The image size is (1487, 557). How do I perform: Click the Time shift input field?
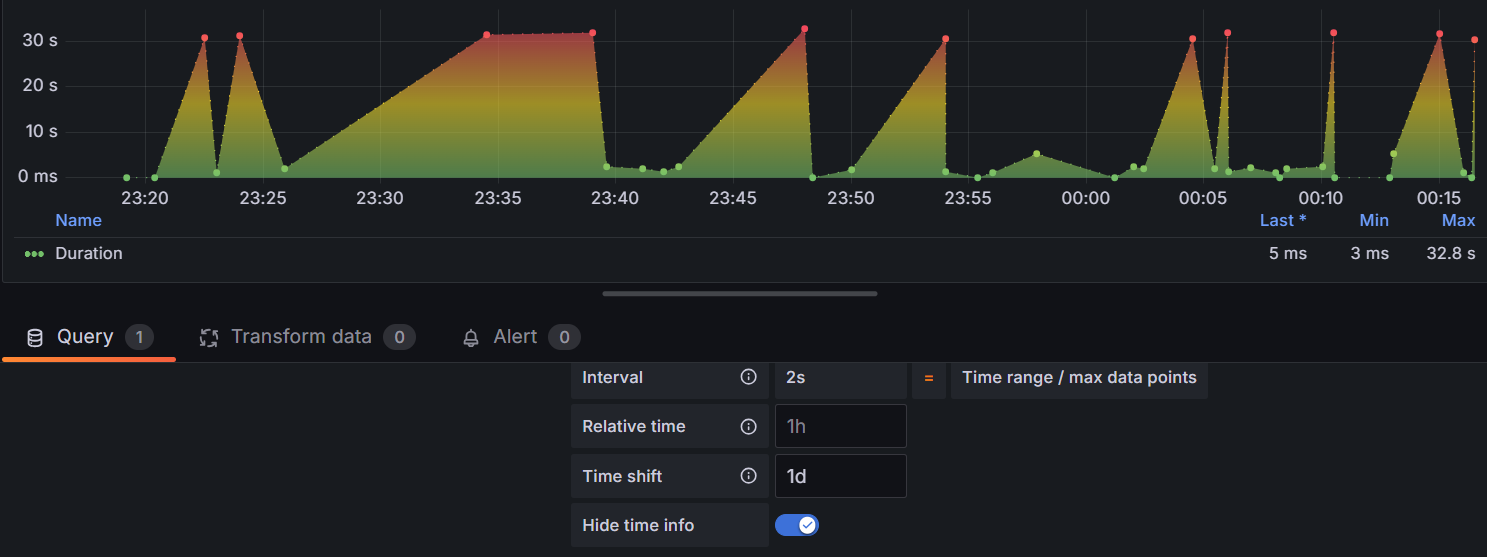(841, 476)
